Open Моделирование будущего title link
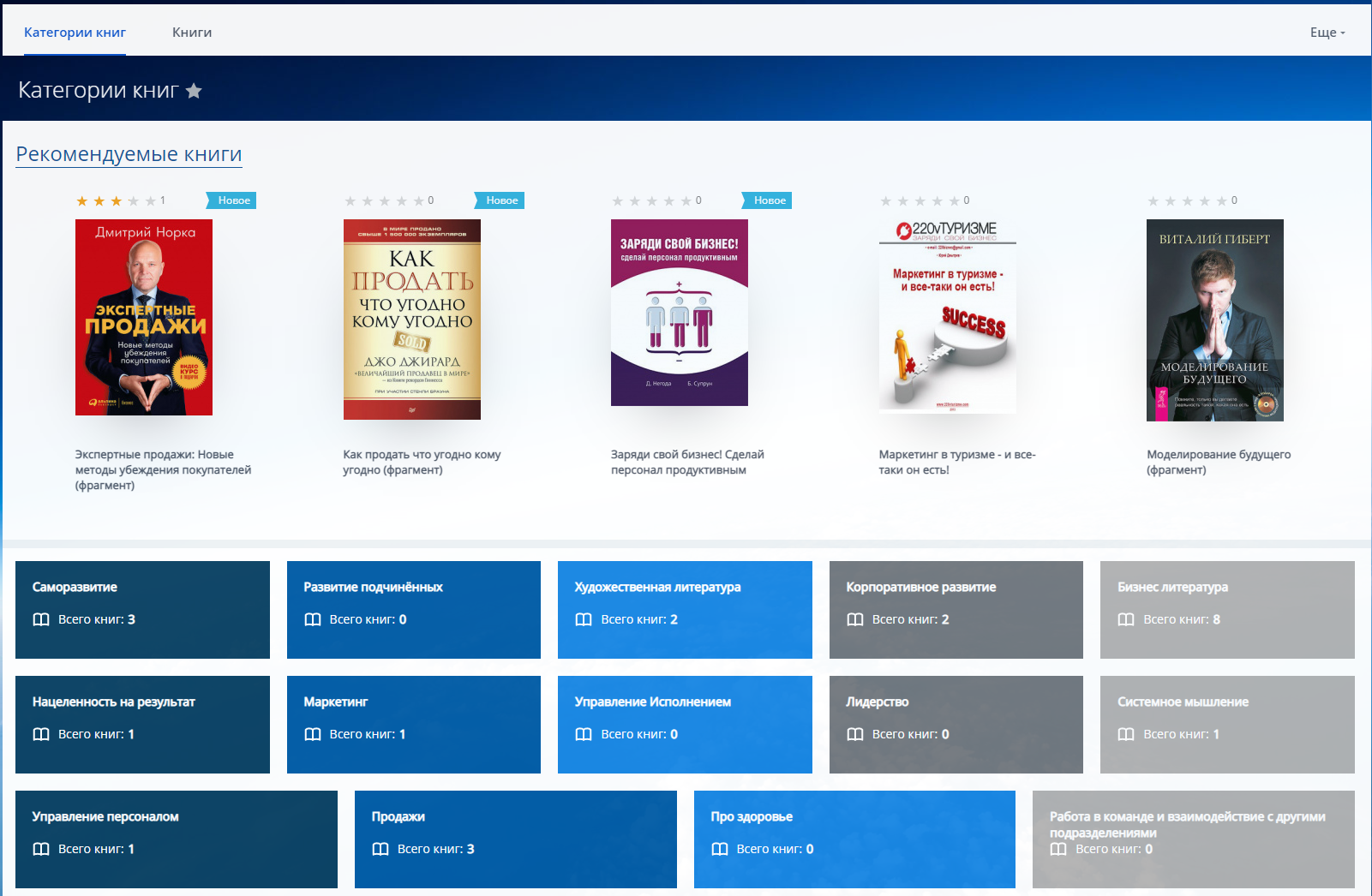This screenshot has width=1372, height=896. point(1219,462)
